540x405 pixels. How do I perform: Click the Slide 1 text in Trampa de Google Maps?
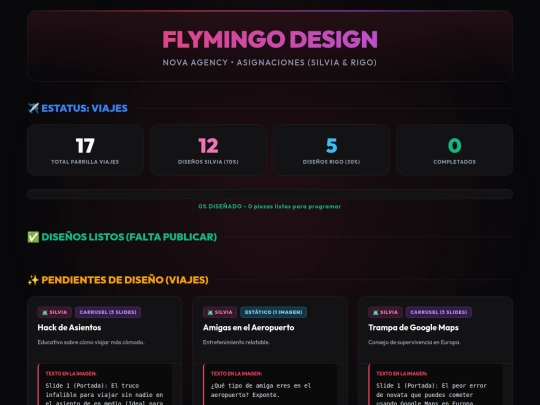[432, 394]
